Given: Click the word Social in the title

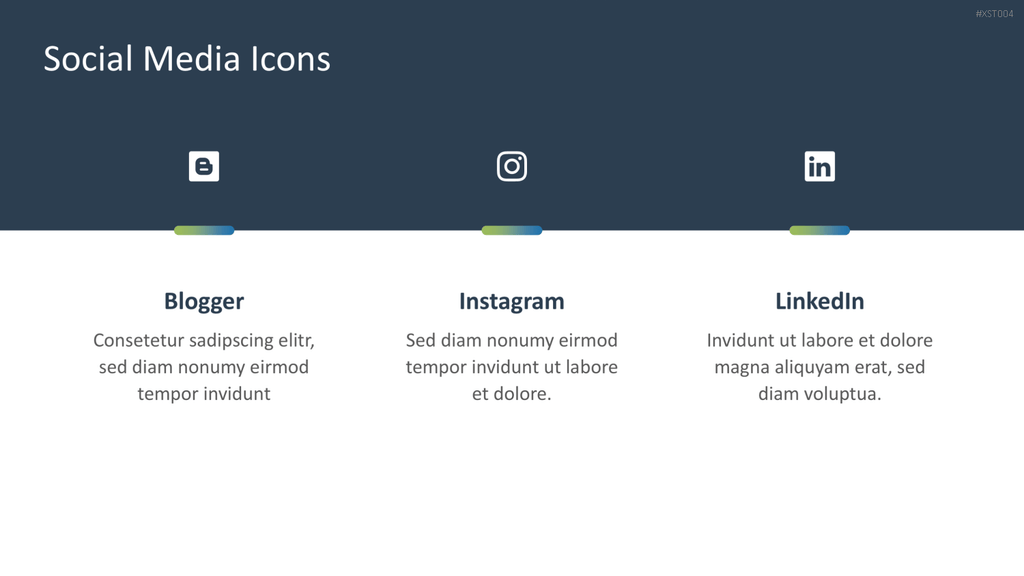Looking at the screenshot, I should tap(88, 59).
